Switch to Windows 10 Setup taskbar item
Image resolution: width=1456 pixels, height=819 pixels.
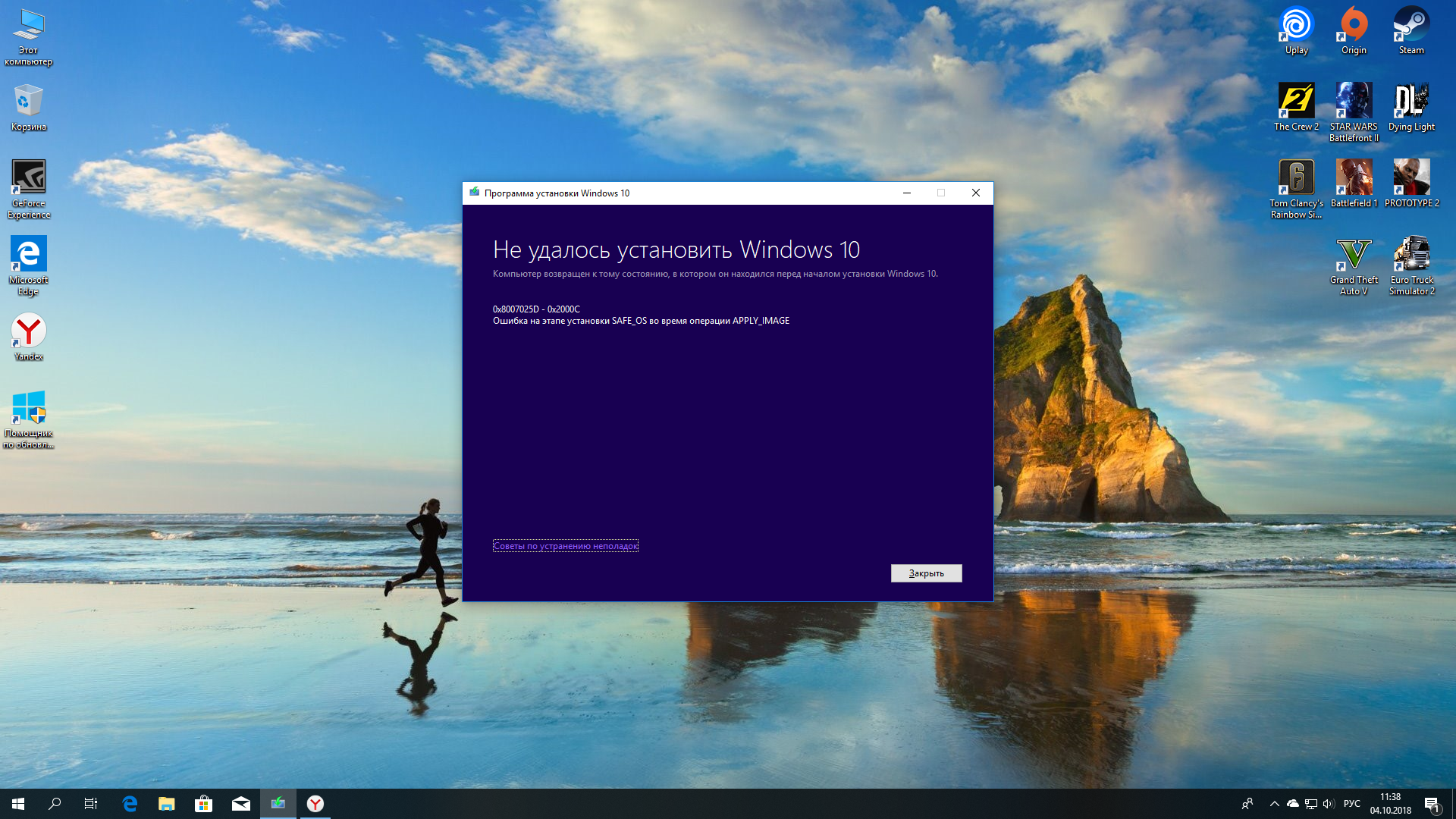[x=278, y=804]
